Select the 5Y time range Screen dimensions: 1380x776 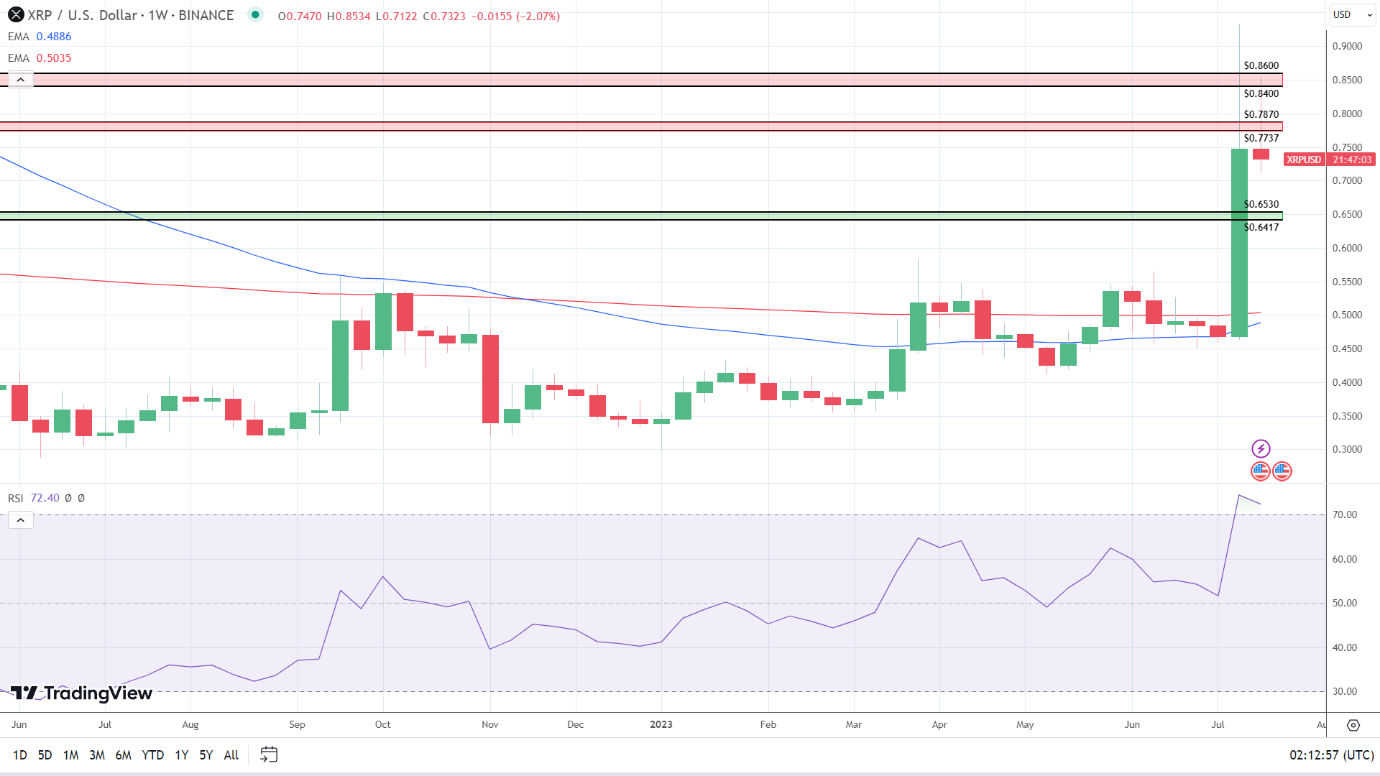(x=206, y=755)
